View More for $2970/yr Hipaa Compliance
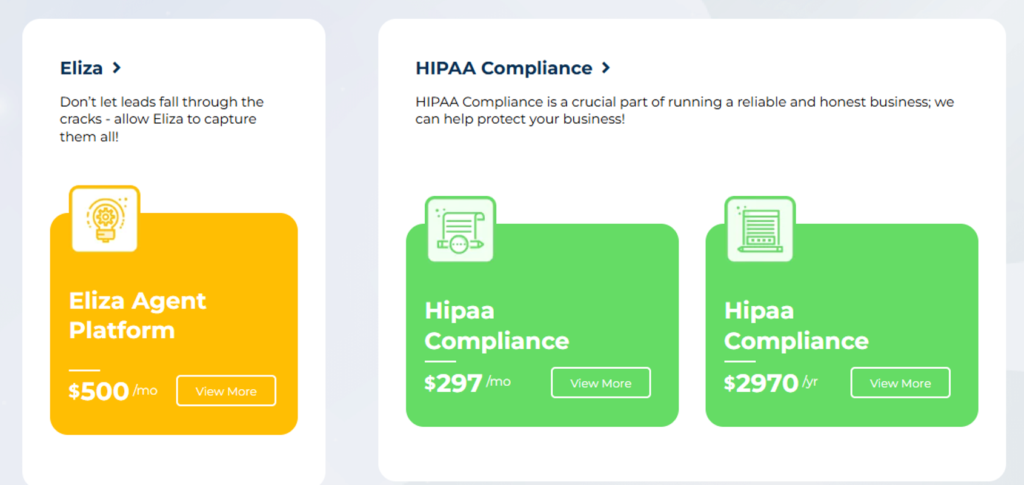This screenshot has height=485, width=1024. click(901, 383)
